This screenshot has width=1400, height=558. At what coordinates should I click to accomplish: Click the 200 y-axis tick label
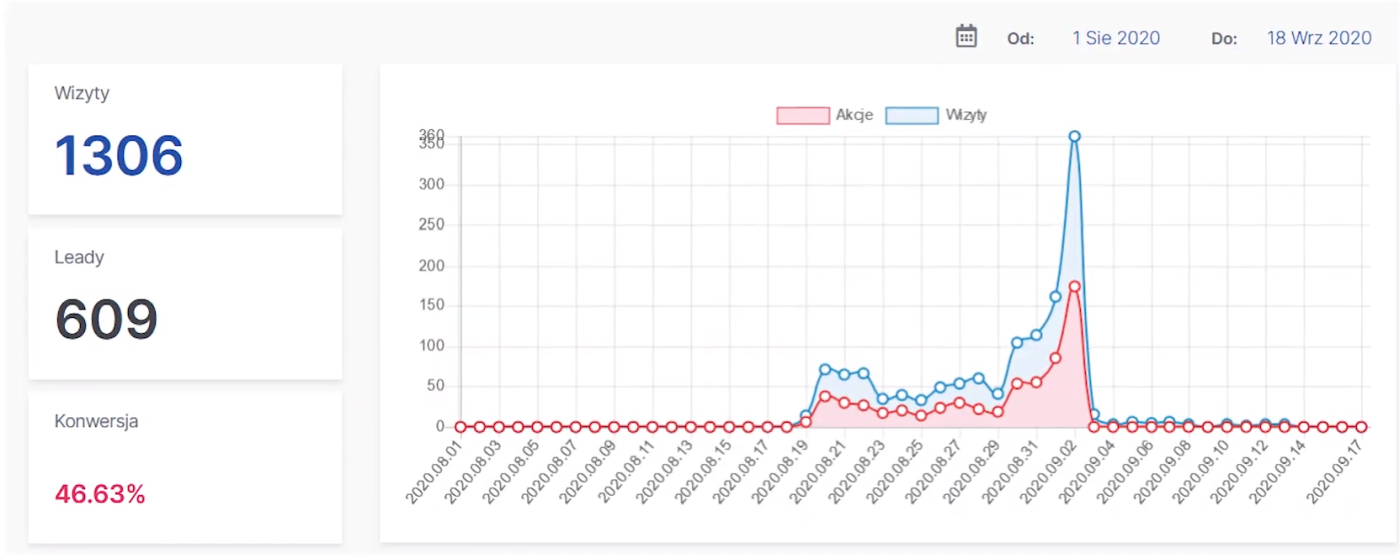tap(432, 266)
